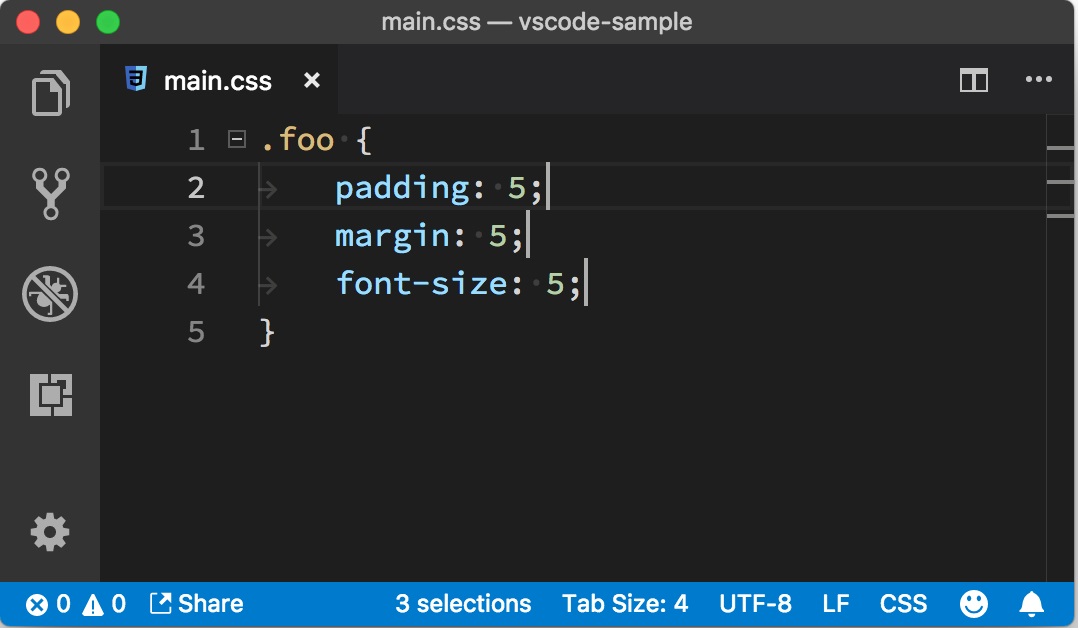1080x630 pixels.
Task: Open problems panel via errors and warnings count
Action: pyautogui.click(x=76, y=605)
